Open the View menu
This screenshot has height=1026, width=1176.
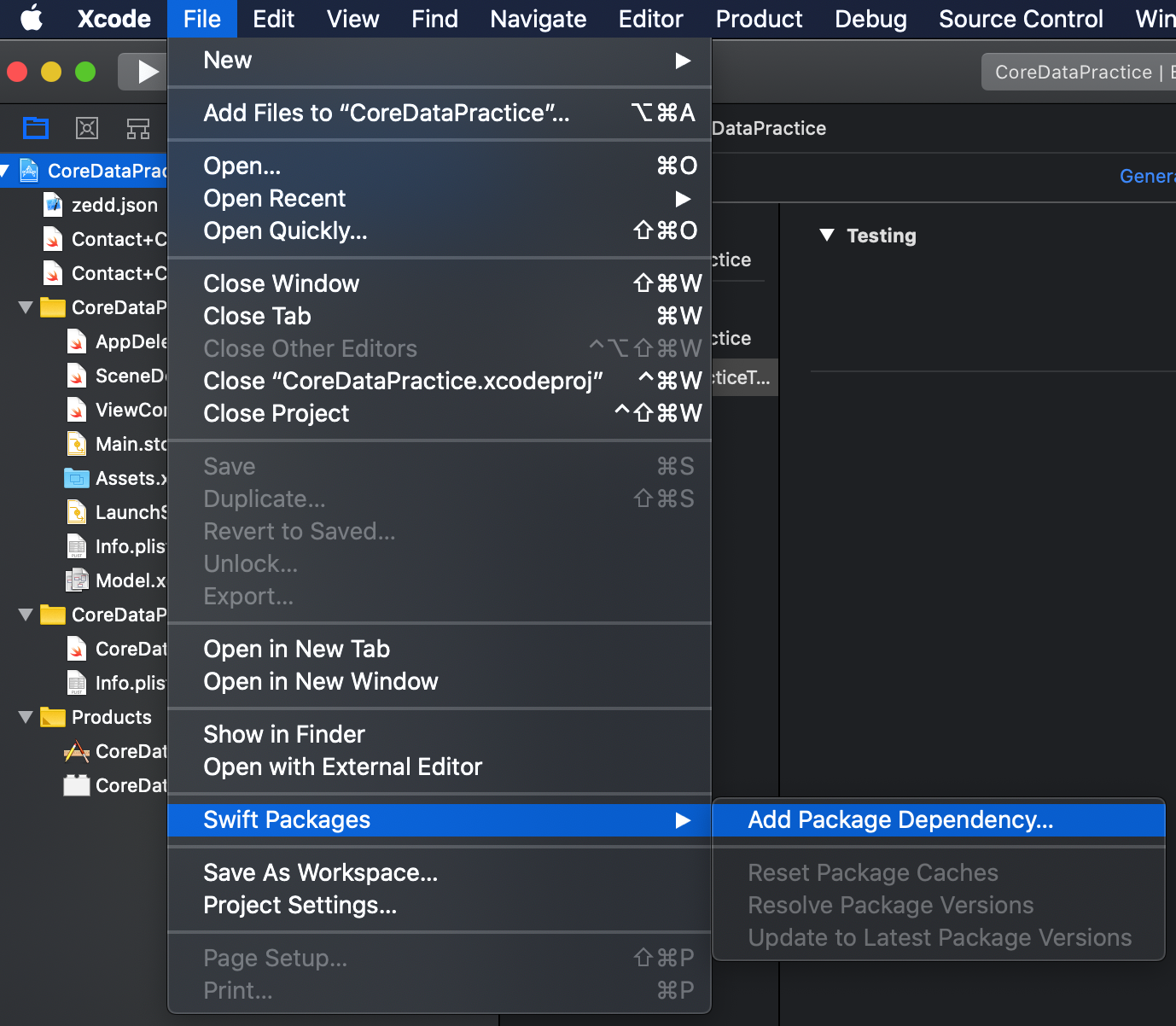click(x=352, y=19)
